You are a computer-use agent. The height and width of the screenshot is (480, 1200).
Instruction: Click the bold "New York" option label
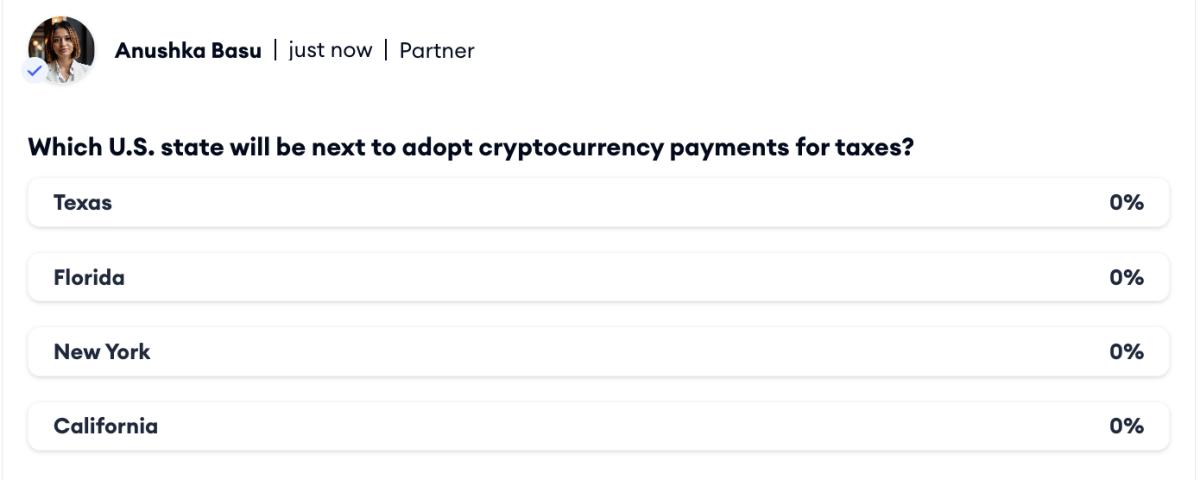click(102, 352)
